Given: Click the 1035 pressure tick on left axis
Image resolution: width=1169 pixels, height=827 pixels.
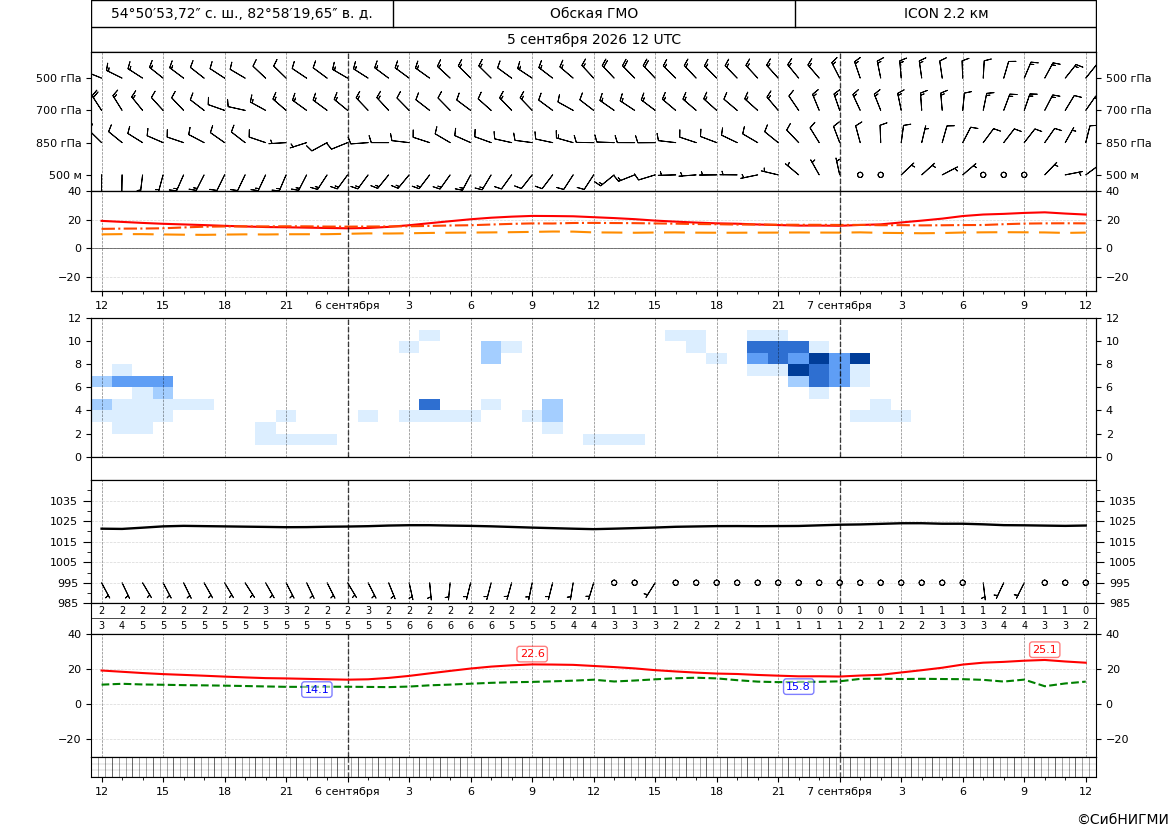Looking at the screenshot, I should (x=61, y=501).
